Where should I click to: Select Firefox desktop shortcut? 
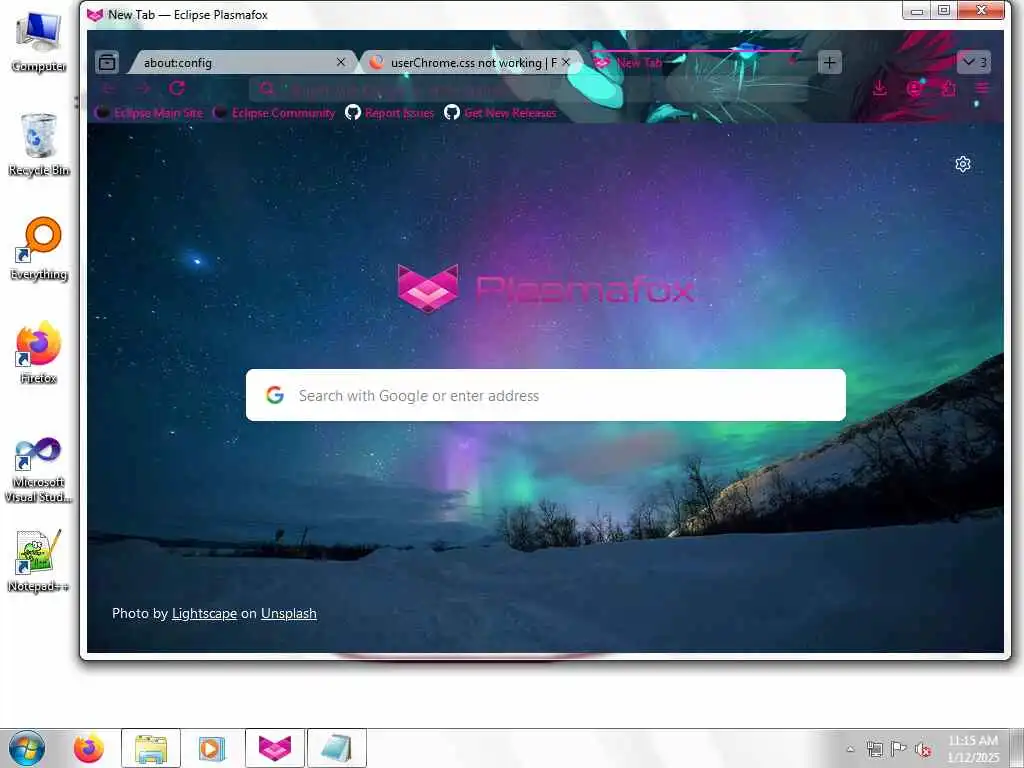coord(39,352)
